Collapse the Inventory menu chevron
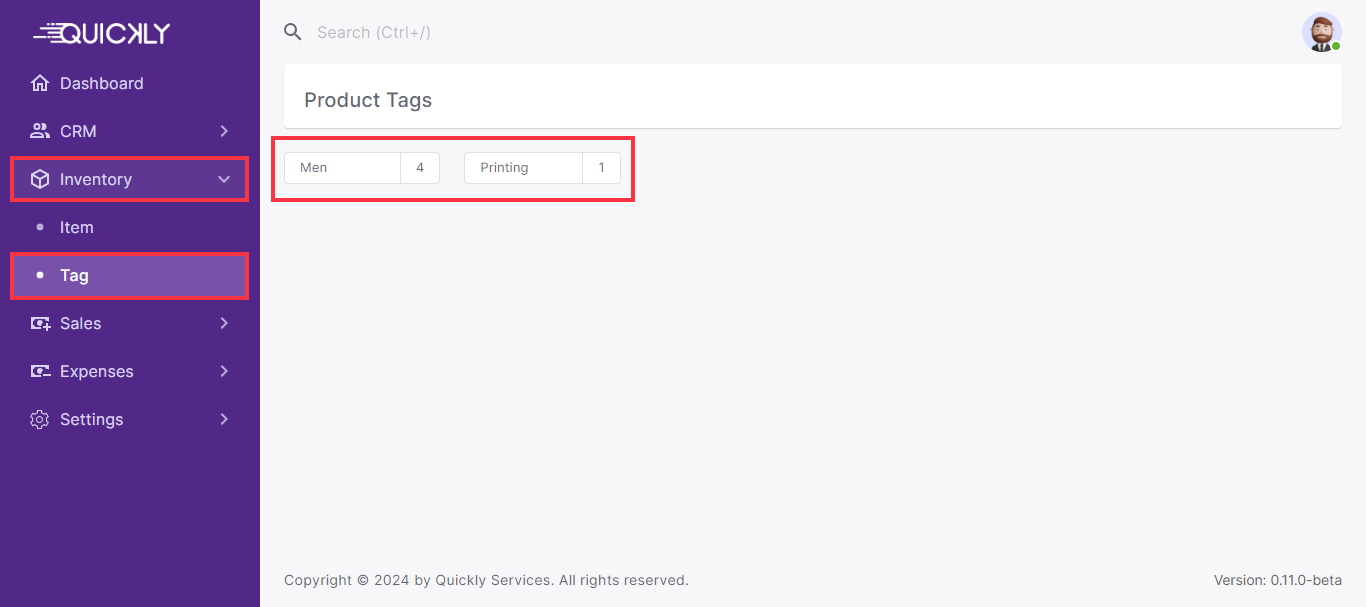The width and height of the screenshot is (1366, 607). (224, 179)
